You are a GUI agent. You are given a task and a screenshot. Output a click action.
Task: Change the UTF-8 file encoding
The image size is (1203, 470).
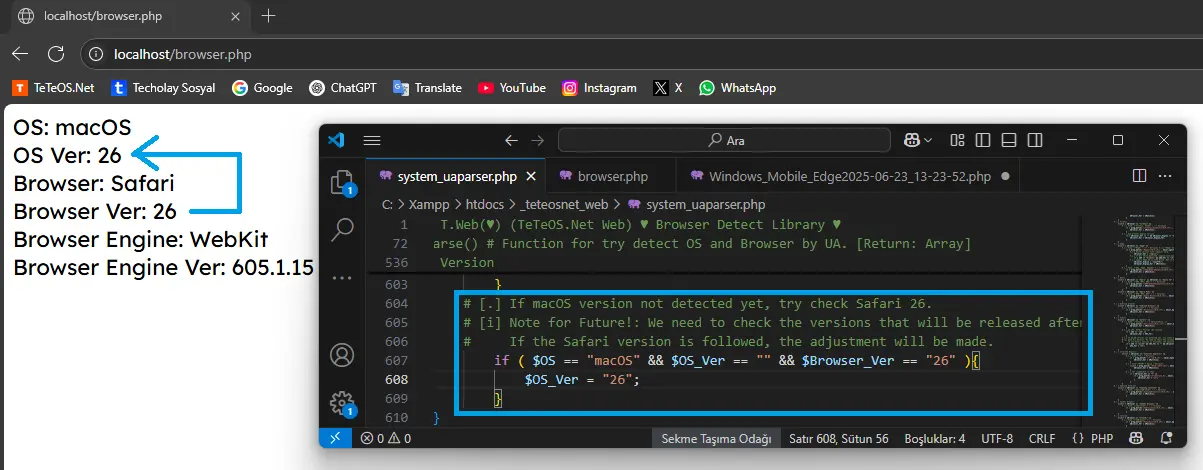[997, 438]
